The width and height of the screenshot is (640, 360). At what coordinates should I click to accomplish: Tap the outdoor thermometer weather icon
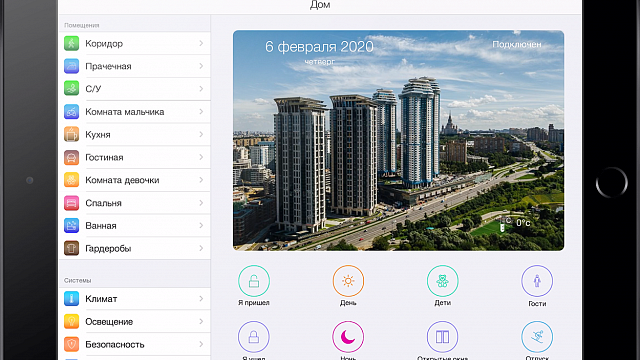pos(504,224)
